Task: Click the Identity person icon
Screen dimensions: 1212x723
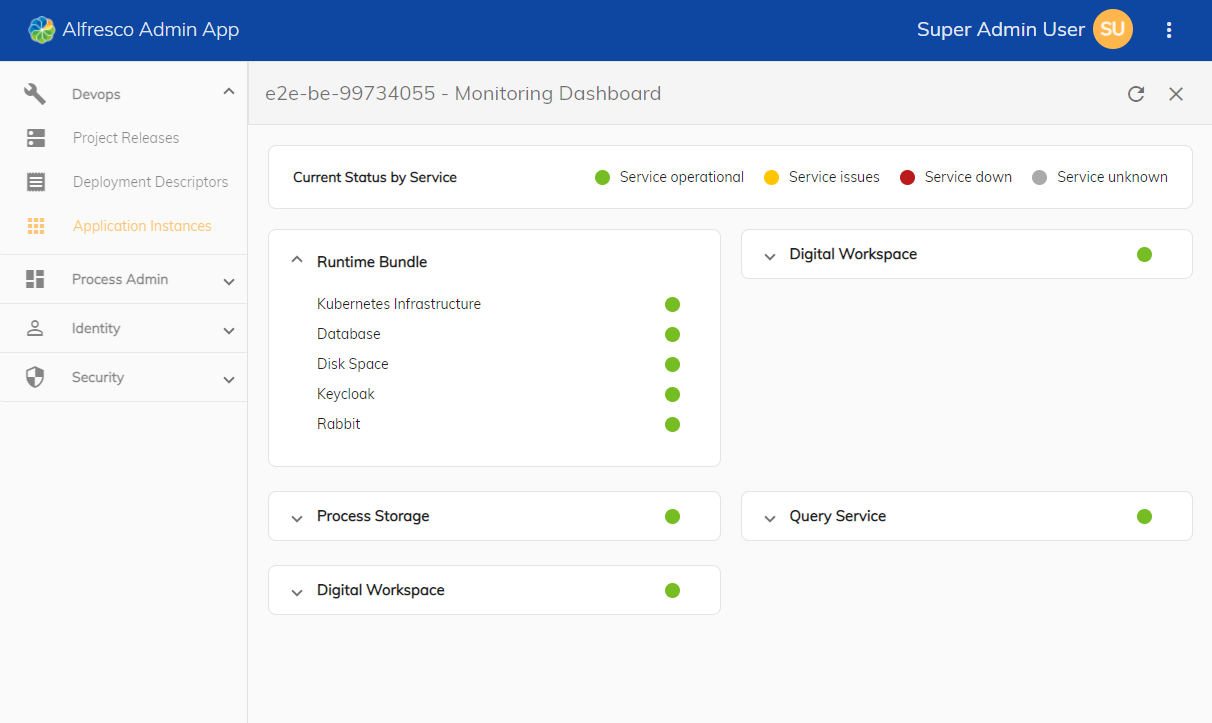Action: (35, 328)
